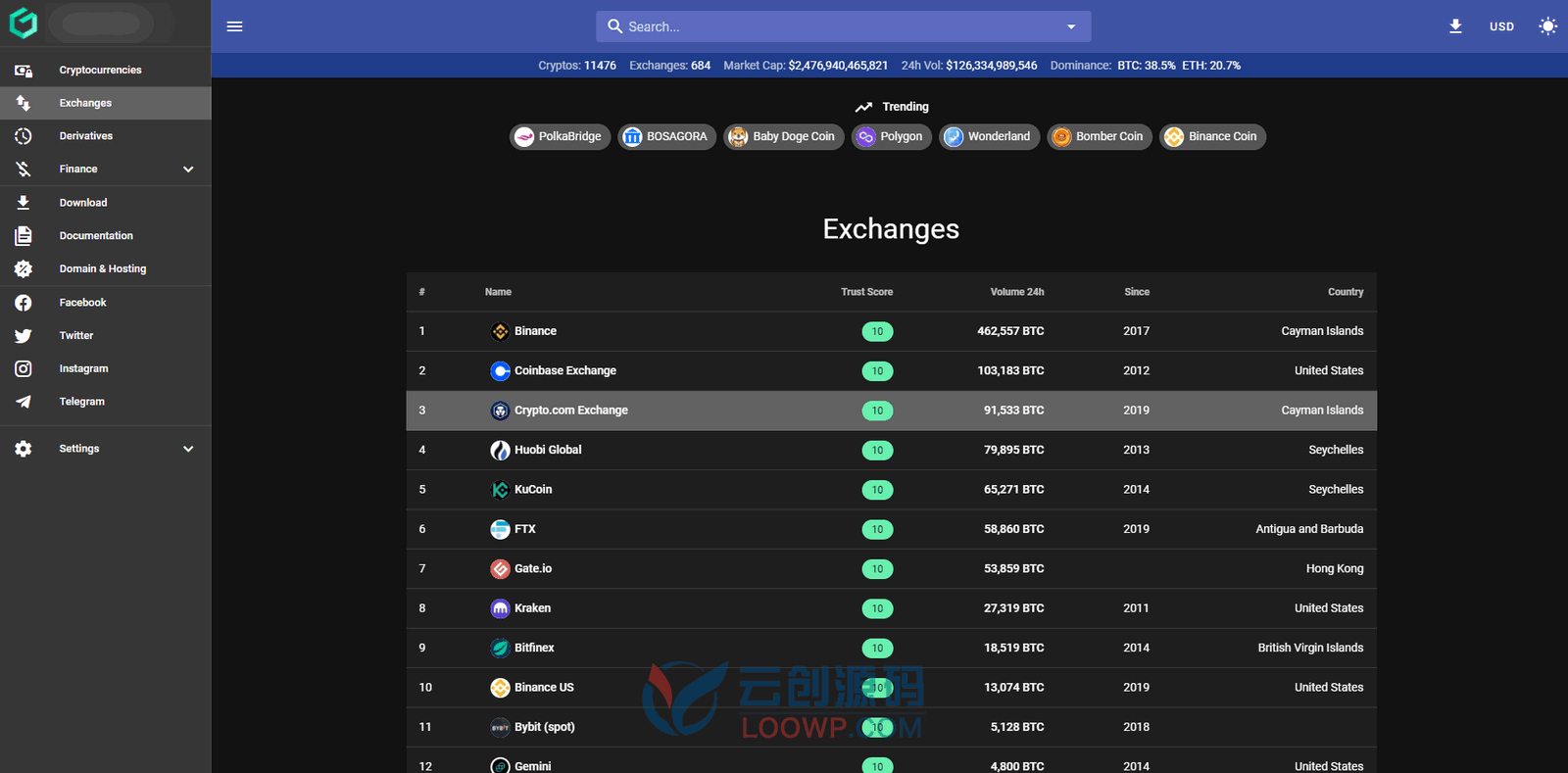The image size is (1568, 773).
Task: Click the FTX logo icon
Action: point(500,529)
